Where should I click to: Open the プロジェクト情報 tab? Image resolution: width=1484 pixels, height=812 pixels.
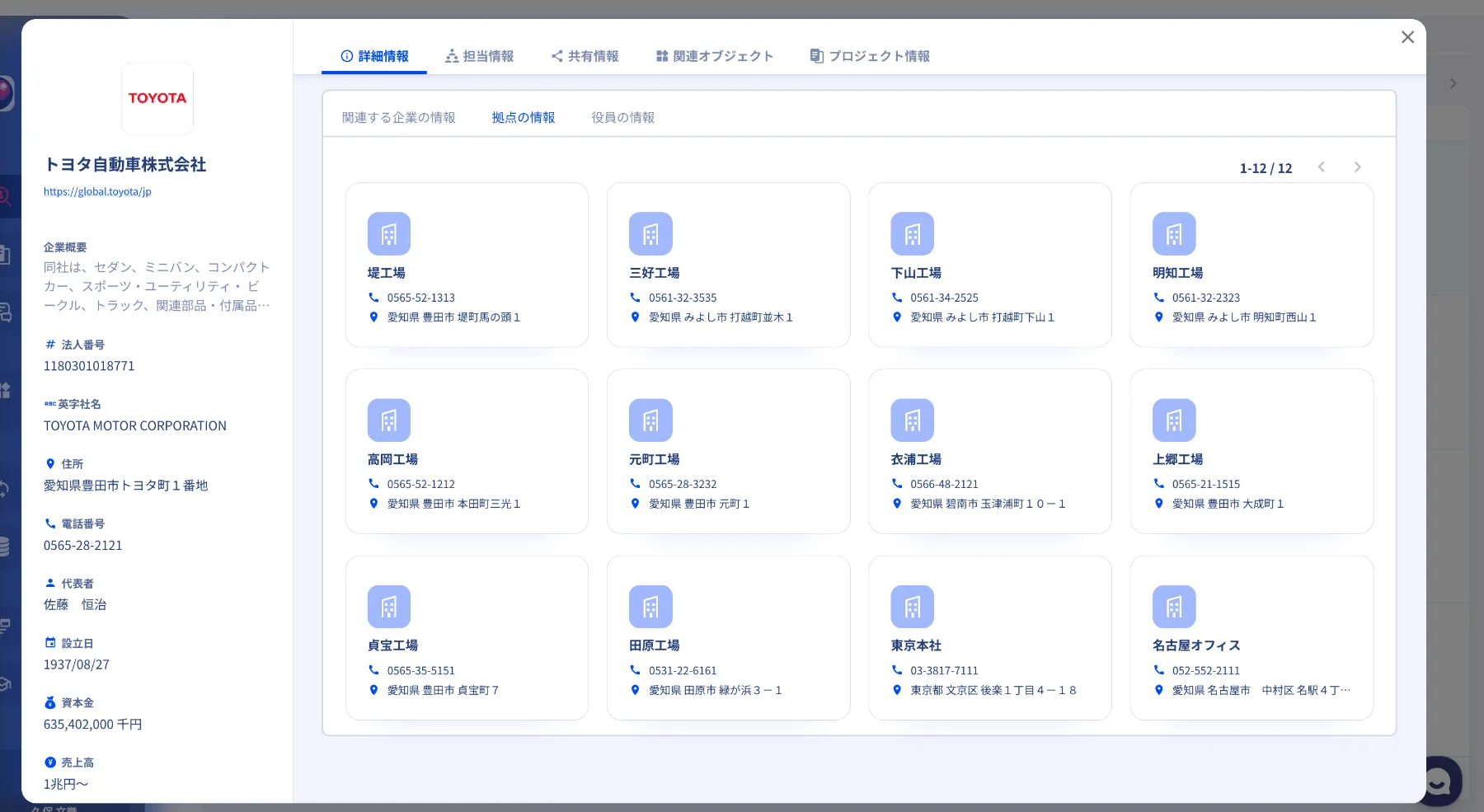click(870, 56)
